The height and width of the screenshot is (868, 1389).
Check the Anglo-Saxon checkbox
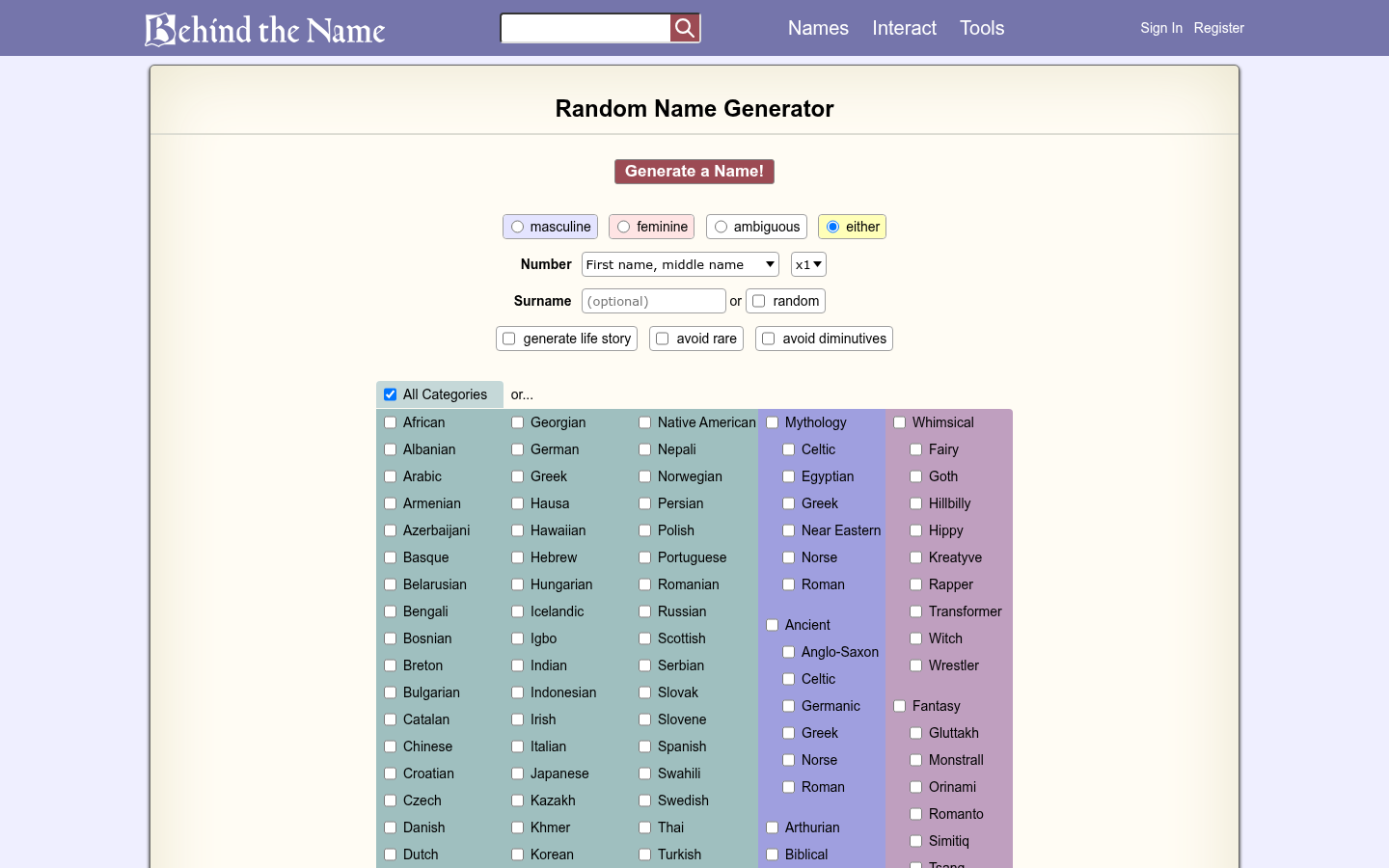(x=789, y=652)
